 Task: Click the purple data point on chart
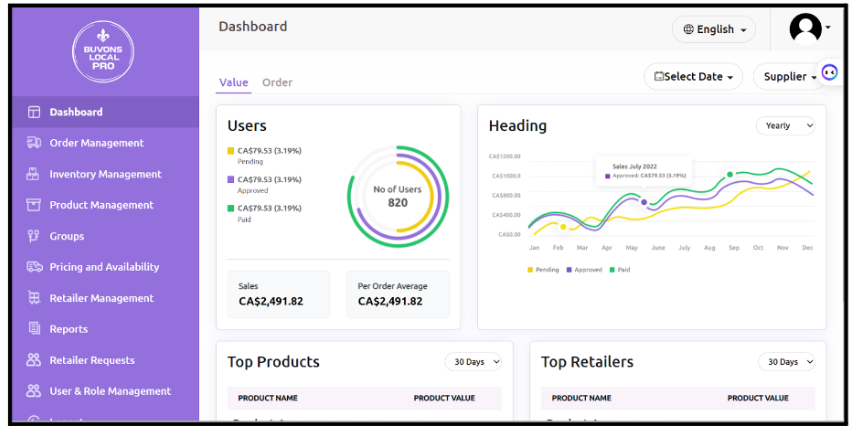[x=644, y=202]
